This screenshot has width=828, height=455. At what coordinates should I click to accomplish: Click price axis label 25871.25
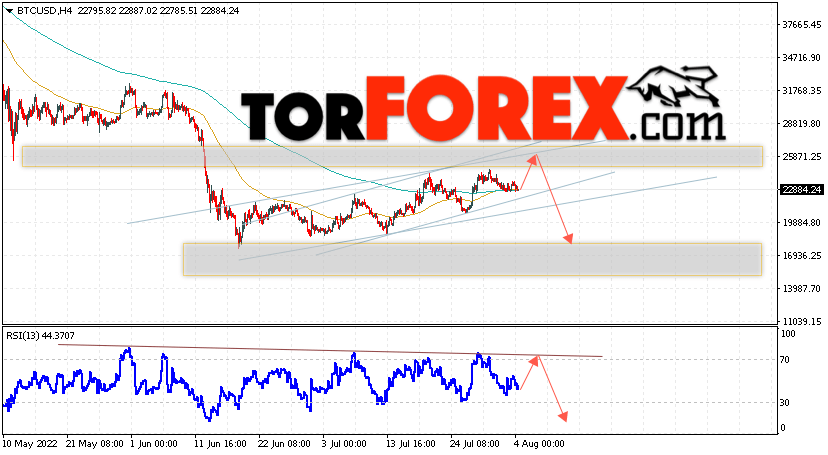[802, 157]
